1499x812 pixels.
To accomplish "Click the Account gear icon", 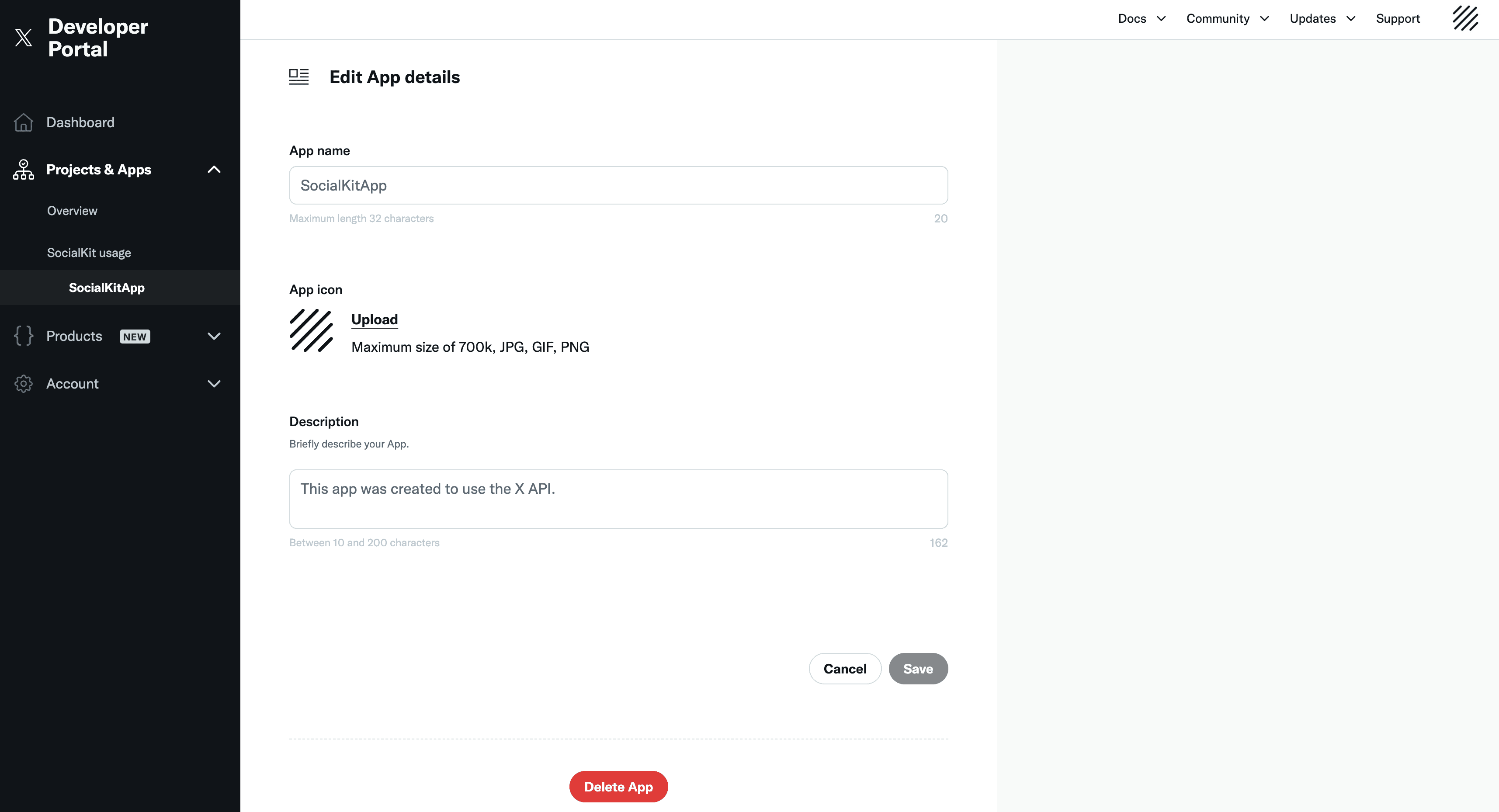I will point(23,384).
